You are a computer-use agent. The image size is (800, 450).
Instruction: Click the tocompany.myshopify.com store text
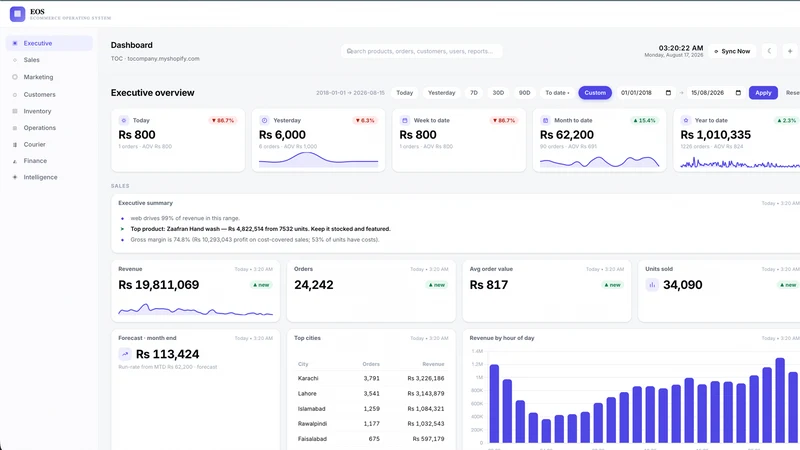(163, 59)
